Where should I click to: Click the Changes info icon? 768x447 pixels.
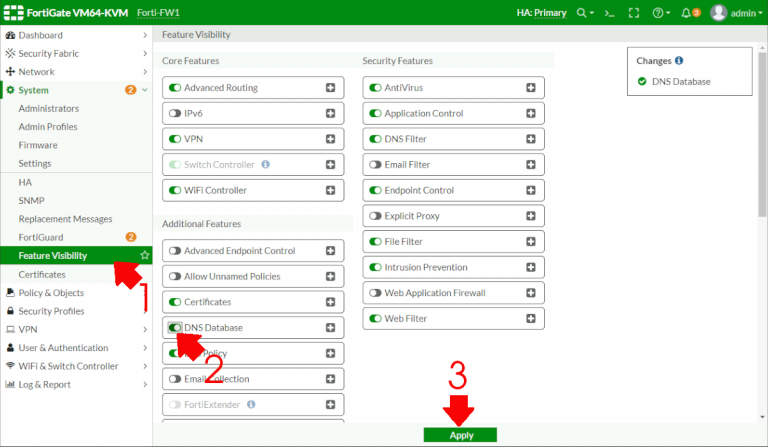pos(679,61)
